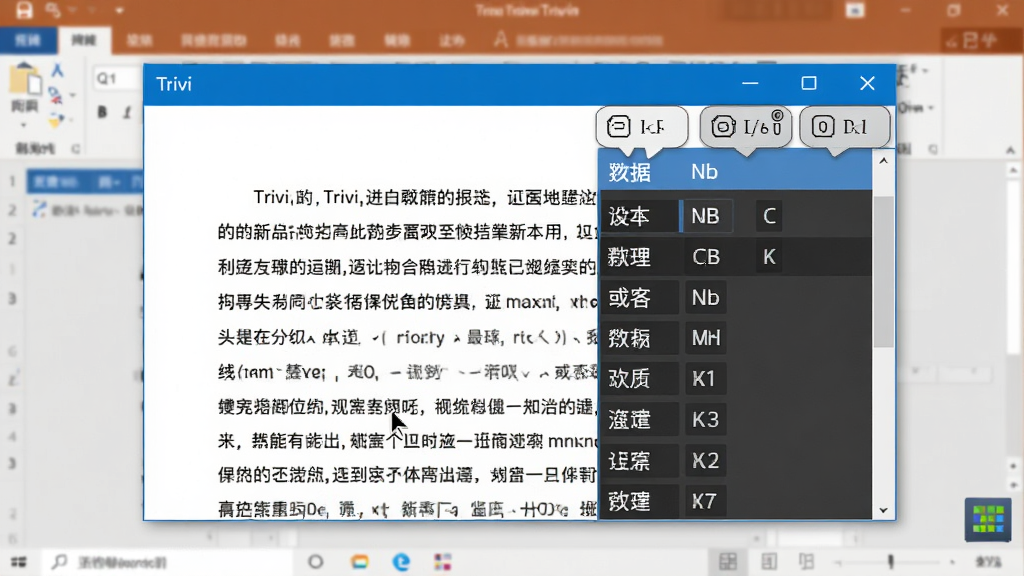The height and width of the screenshot is (576, 1024).
Task: Select the active white ribbon tab in Word
Action: pos(84,40)
